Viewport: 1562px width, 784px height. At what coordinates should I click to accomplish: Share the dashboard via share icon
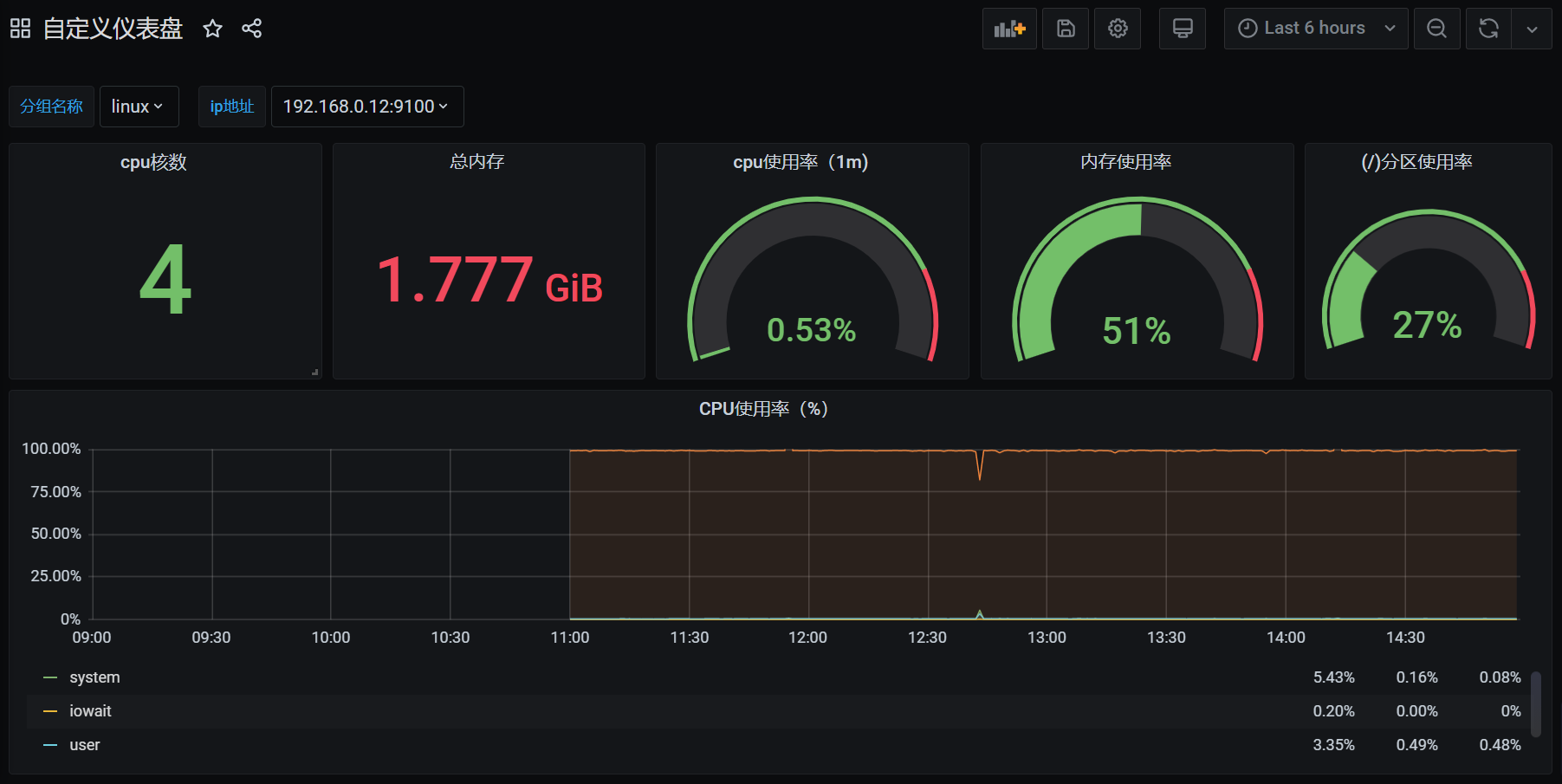[251, 29]
